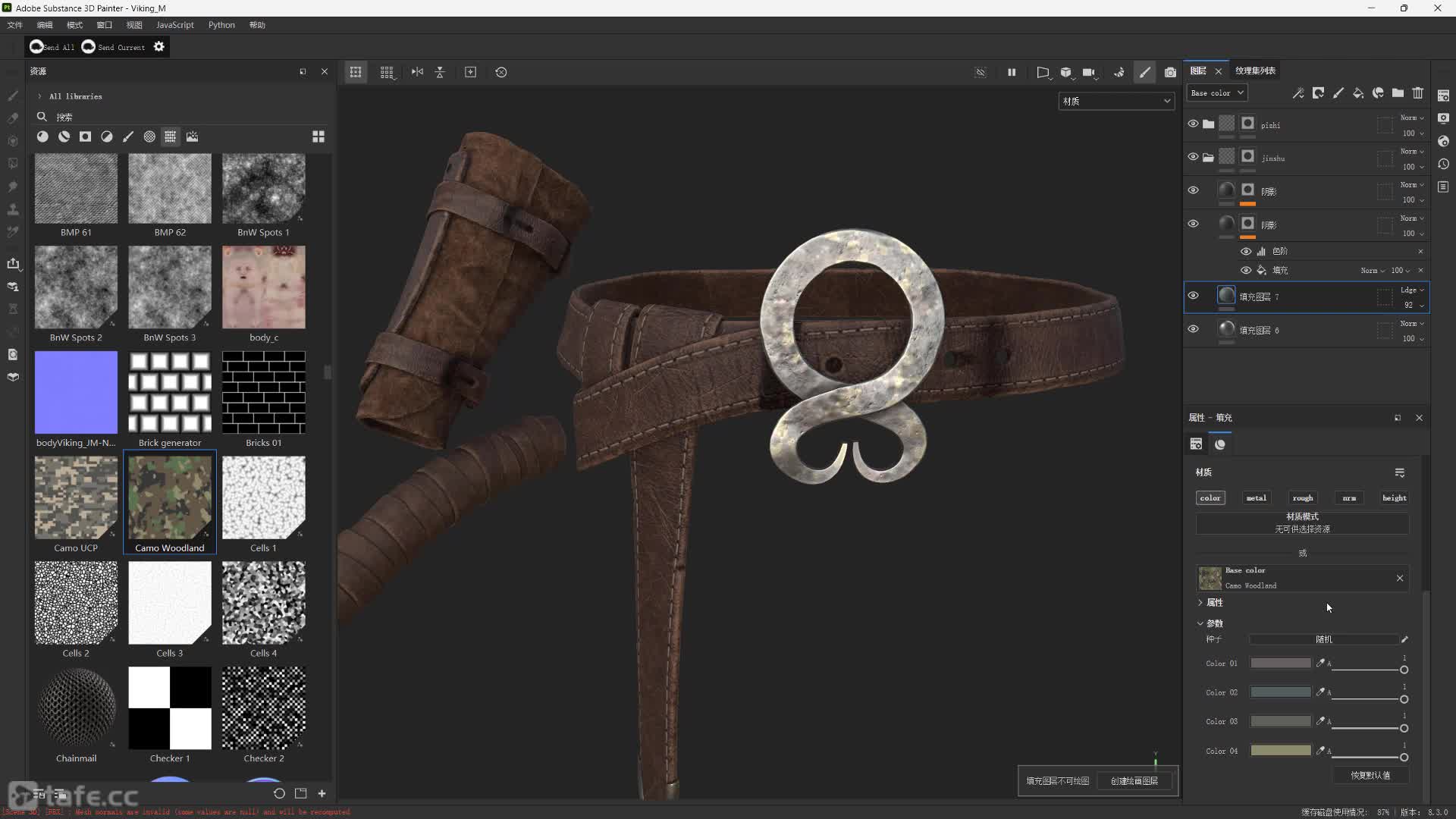1456x819 pixels.
Task: Hide 填充图层 6 layer
Action: click(1193, 329)
